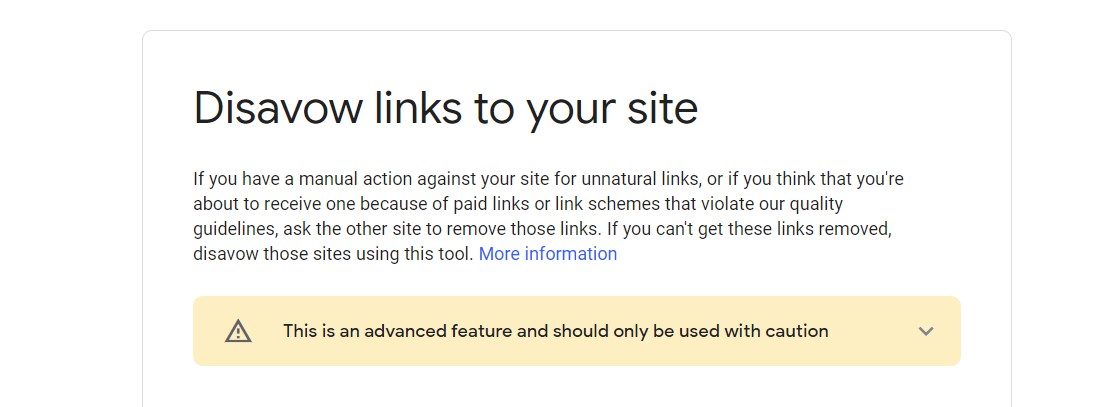Click the warning triangle icon
The image size is (1103, 407).
(238, 331)
